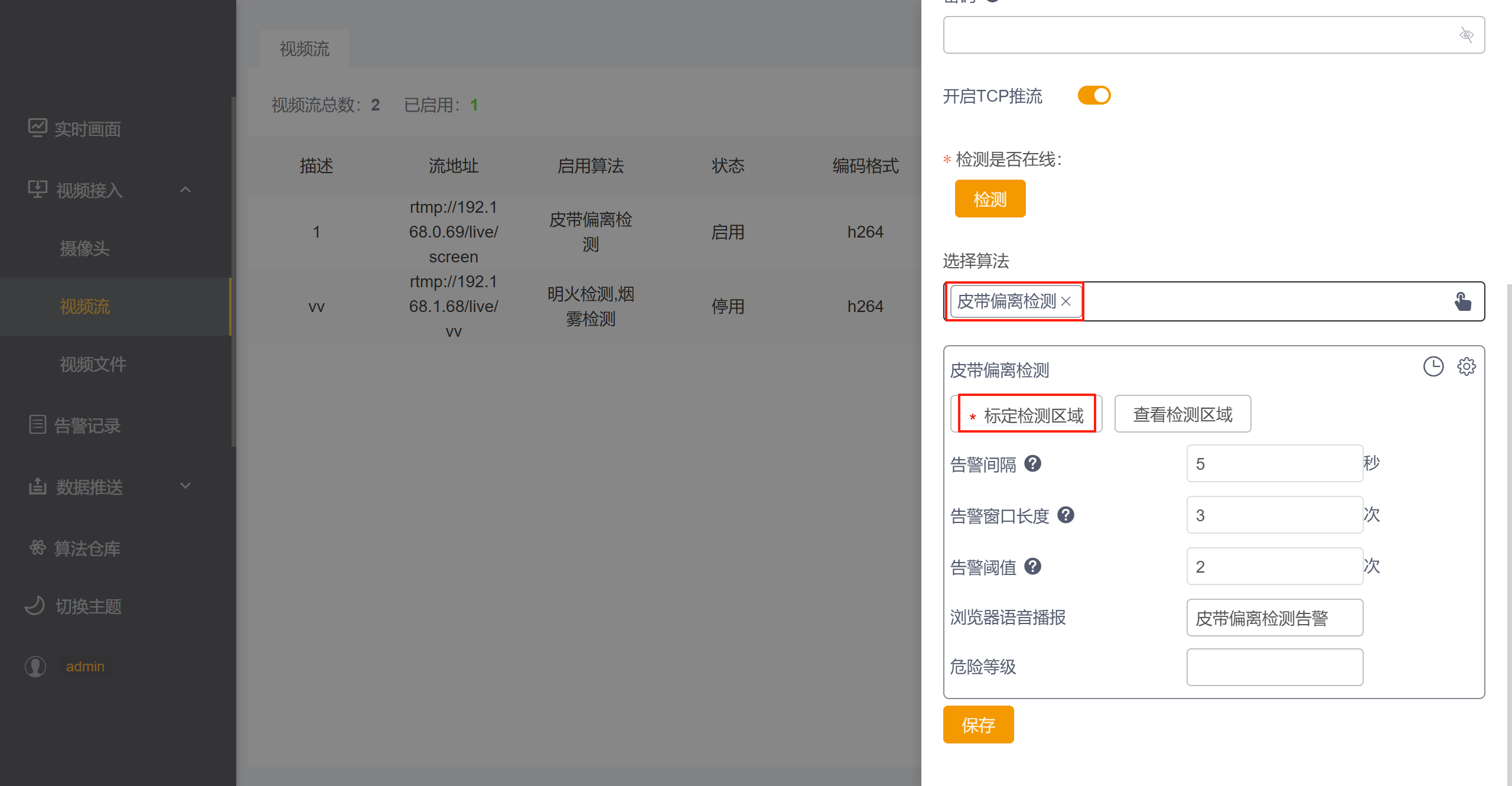Click the 数据推送 upload icon

pyautogui.click(x=37, y=486)
